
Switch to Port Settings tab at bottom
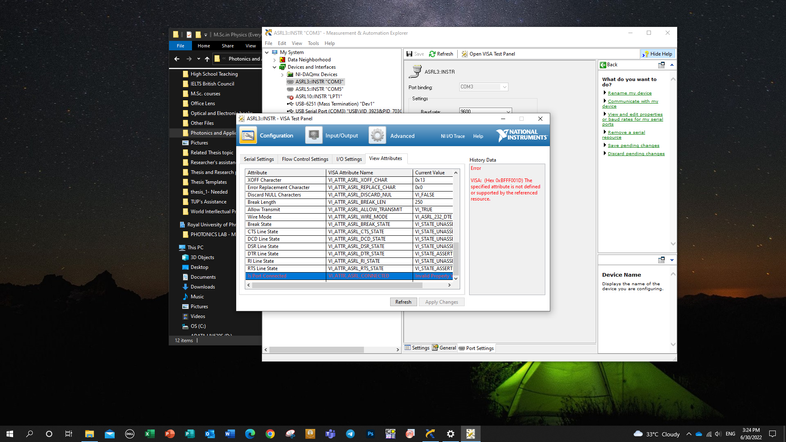476,348
